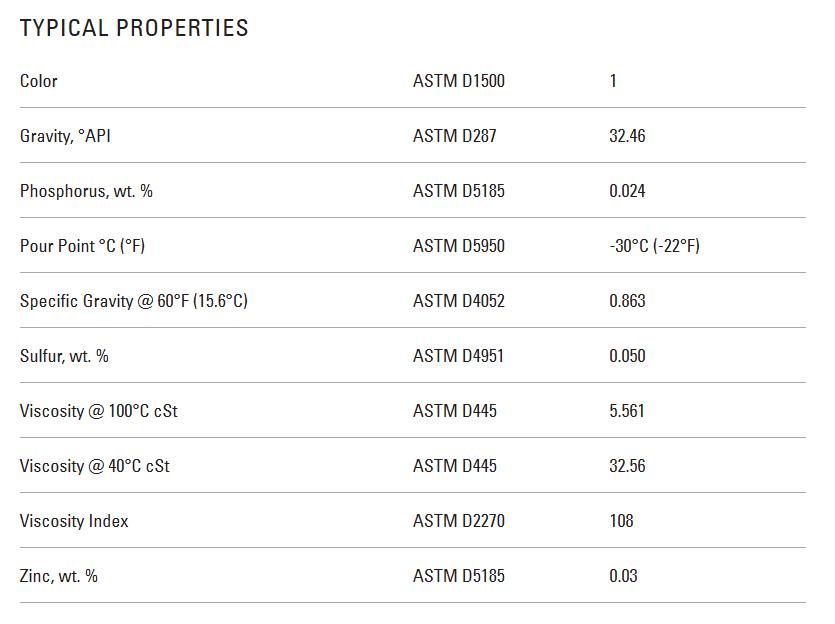Screen dimensions: 835x624
Task: Click the 32.46 gravity value
Action: pyautogui.click(x=627, y=136)
